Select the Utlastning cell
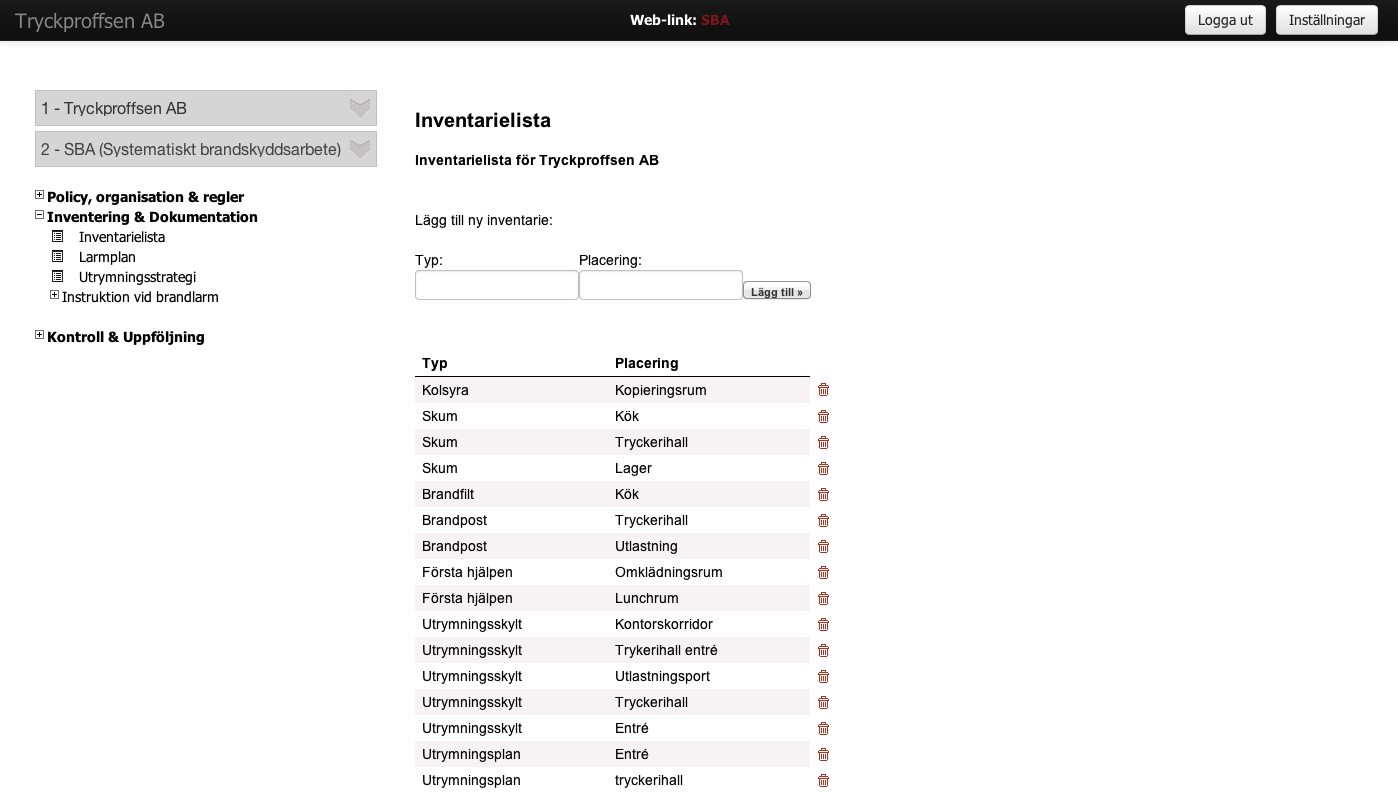 pos(646,546)
